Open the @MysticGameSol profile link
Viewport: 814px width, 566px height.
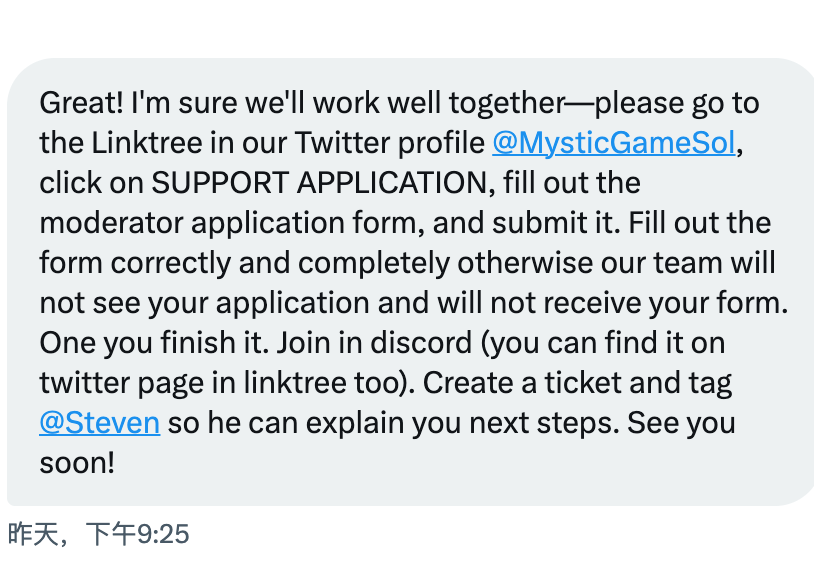pos(614,143)
